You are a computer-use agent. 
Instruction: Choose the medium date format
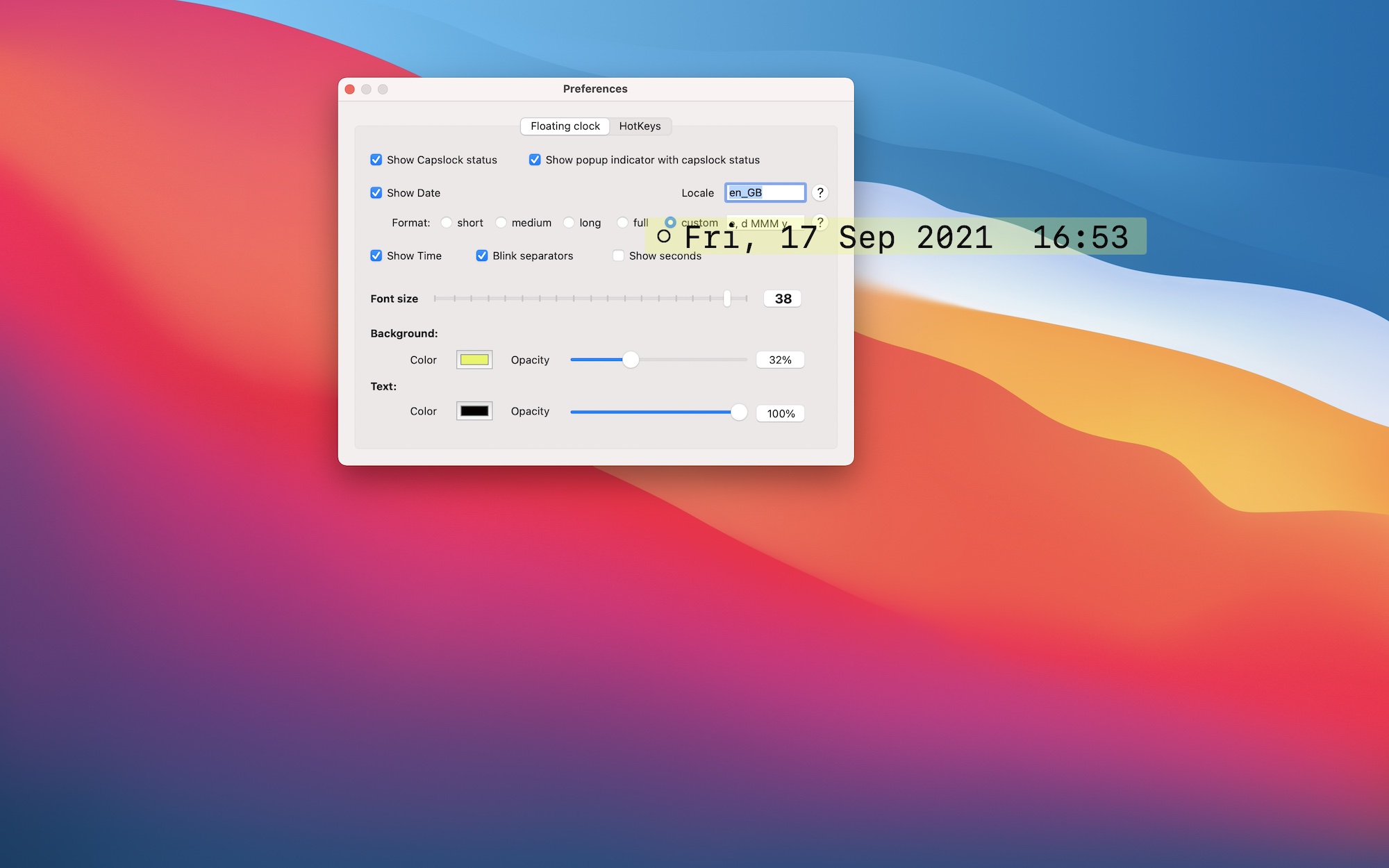[x=501, y=223]
